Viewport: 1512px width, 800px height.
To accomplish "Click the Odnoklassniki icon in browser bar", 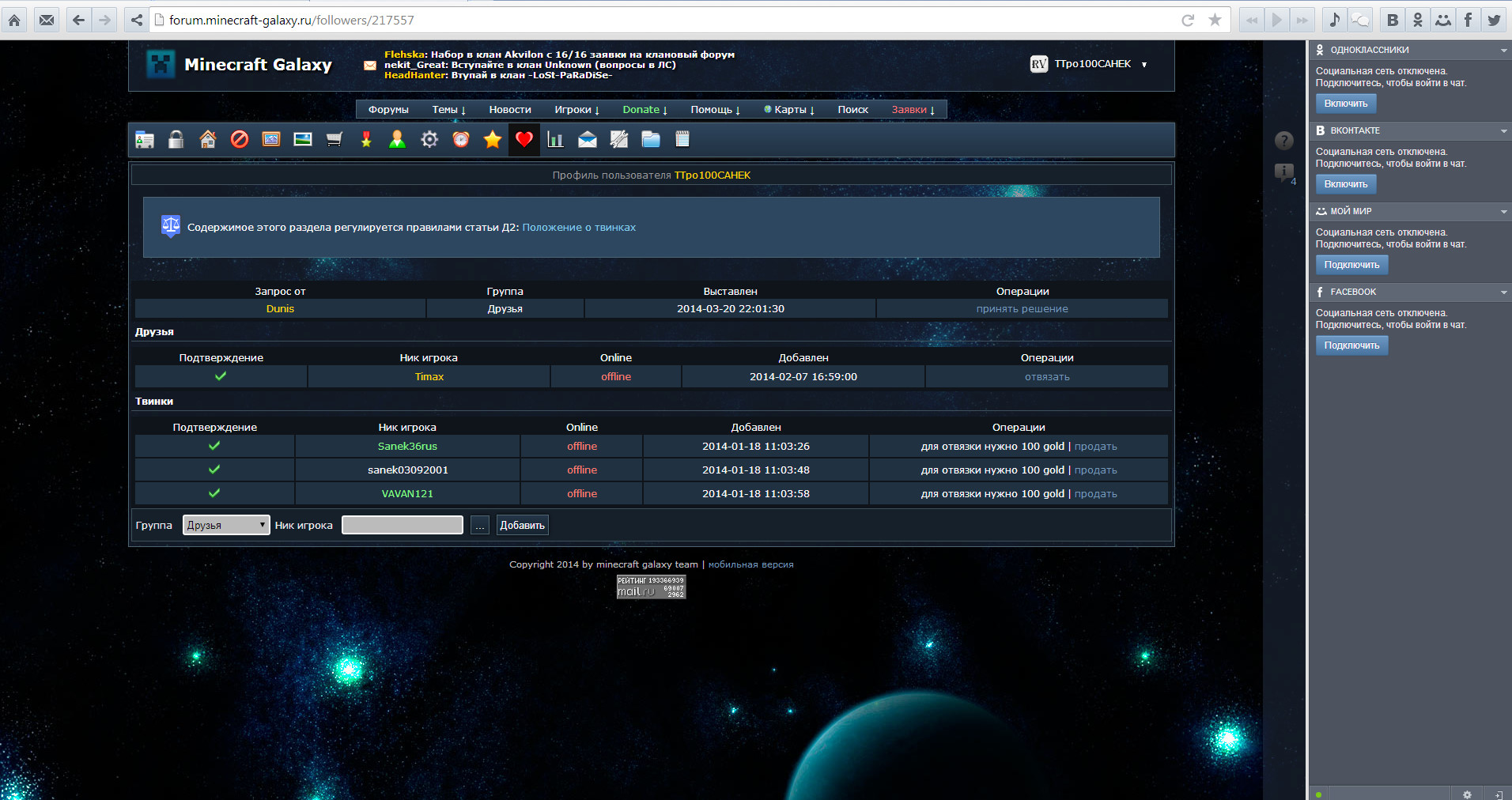I will [1418, 20].
